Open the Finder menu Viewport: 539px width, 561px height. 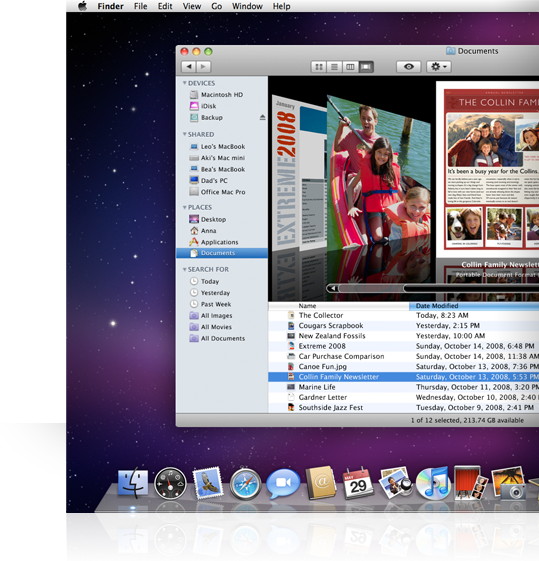click(111, 6)
